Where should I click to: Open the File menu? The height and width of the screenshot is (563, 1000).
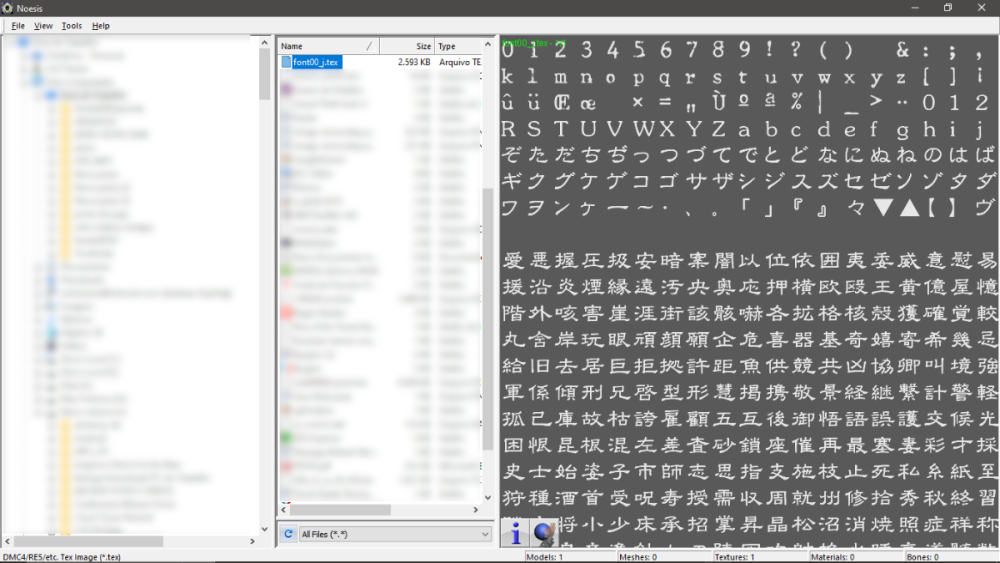pyautogui.click(x=18, y=25)
